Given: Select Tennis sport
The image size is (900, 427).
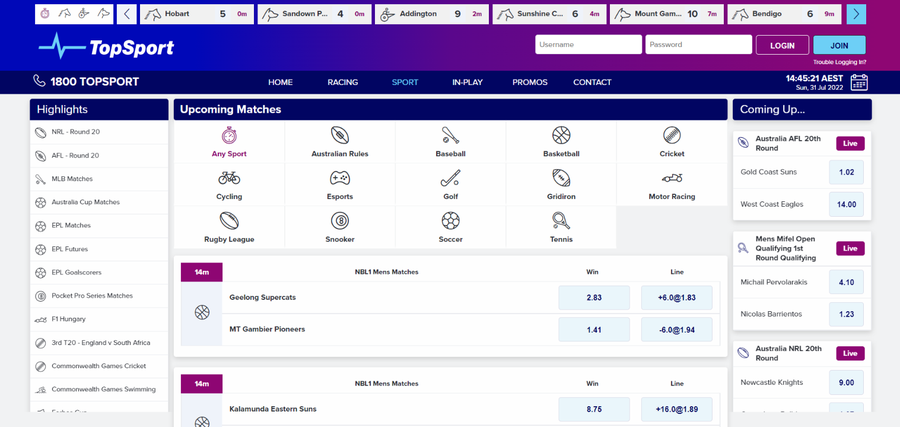Looking at the screenshot, I should point(561,227).
